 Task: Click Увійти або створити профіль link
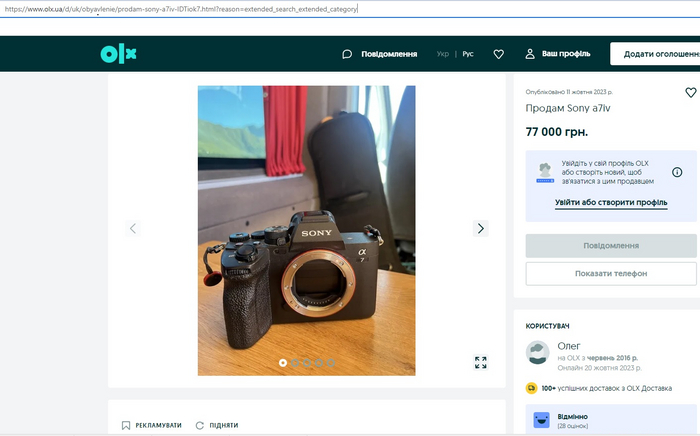(611, 202)
